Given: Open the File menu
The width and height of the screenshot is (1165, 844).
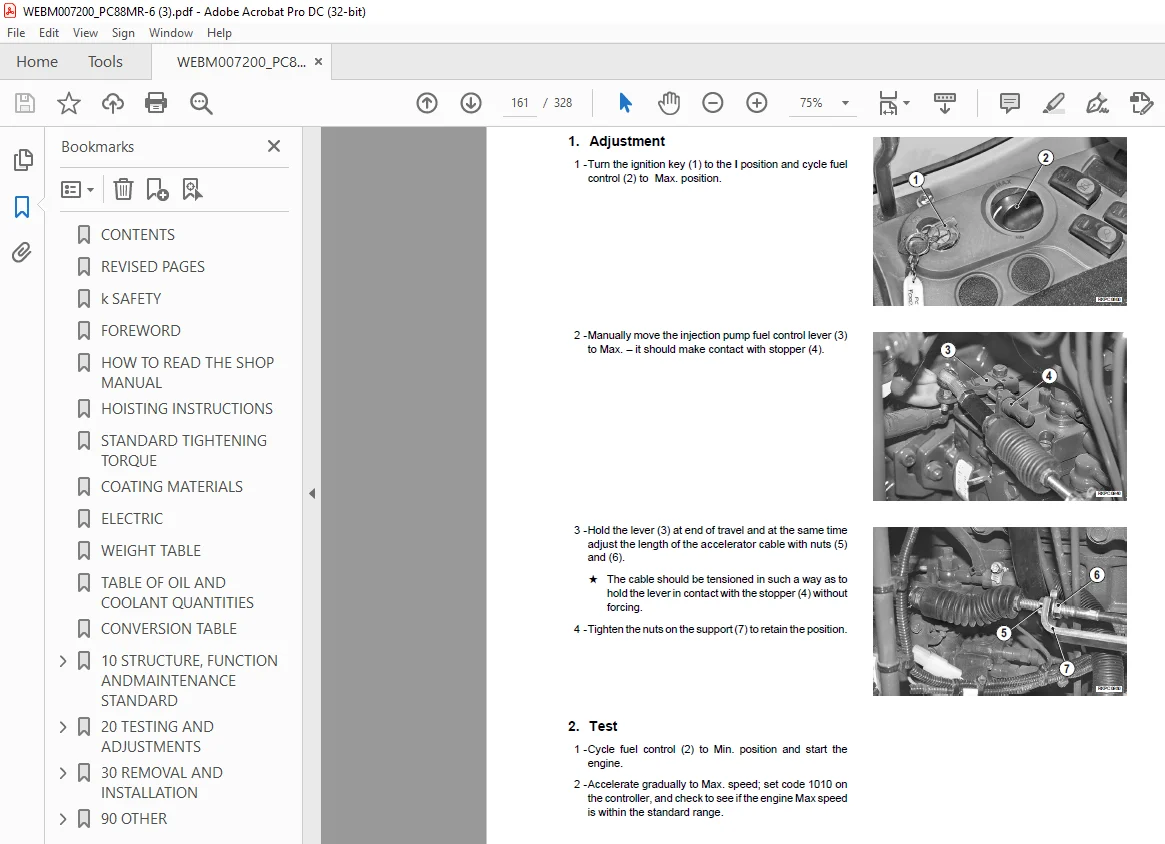Looking at the screenshot, I should [16, 33].
